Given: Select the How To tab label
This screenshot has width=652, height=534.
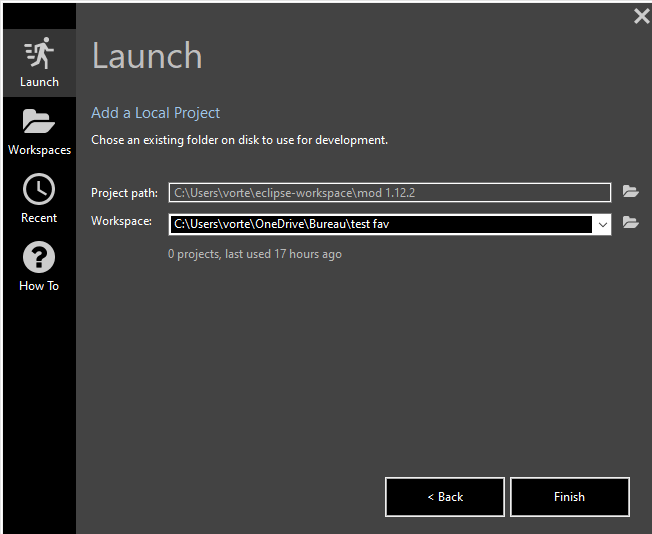Looking at the screenshot, I should (x=39, y=286).
